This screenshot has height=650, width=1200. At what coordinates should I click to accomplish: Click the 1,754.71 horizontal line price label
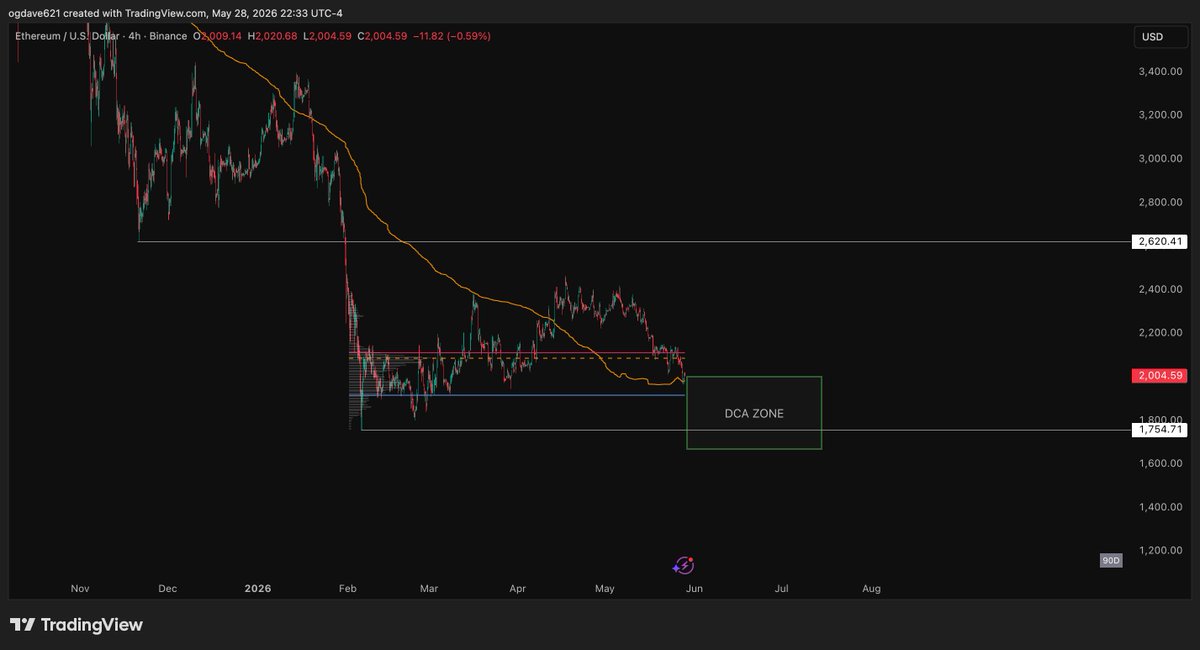[1158, 430]
